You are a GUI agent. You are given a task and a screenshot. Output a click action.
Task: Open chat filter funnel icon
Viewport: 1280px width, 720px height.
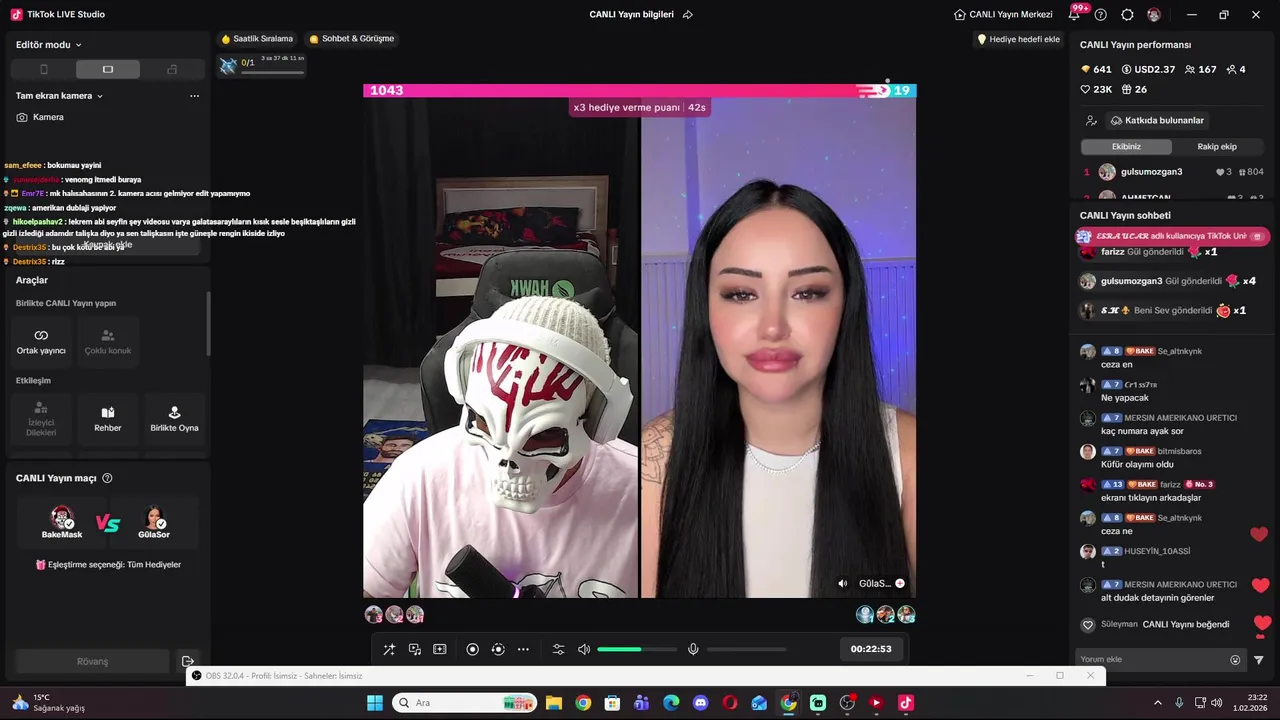tap(1259, 660)
